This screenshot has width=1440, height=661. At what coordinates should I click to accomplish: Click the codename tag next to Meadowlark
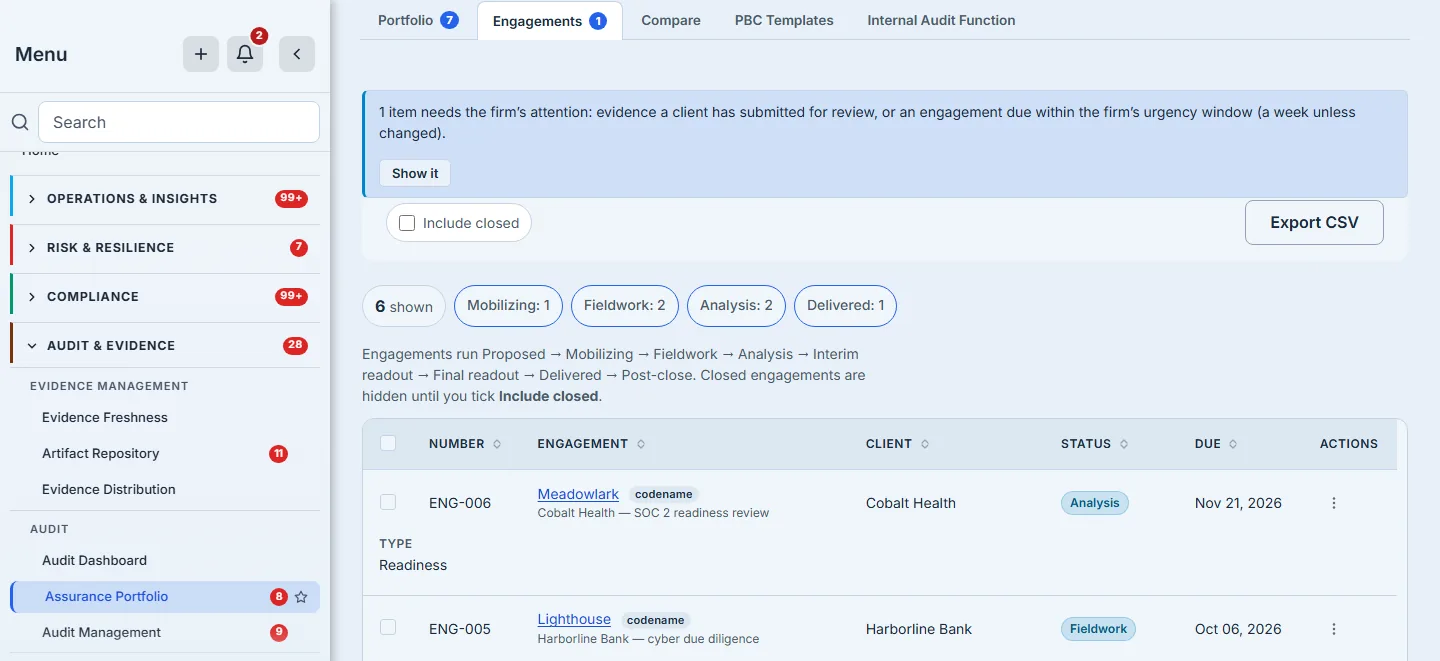click(664, 494)
